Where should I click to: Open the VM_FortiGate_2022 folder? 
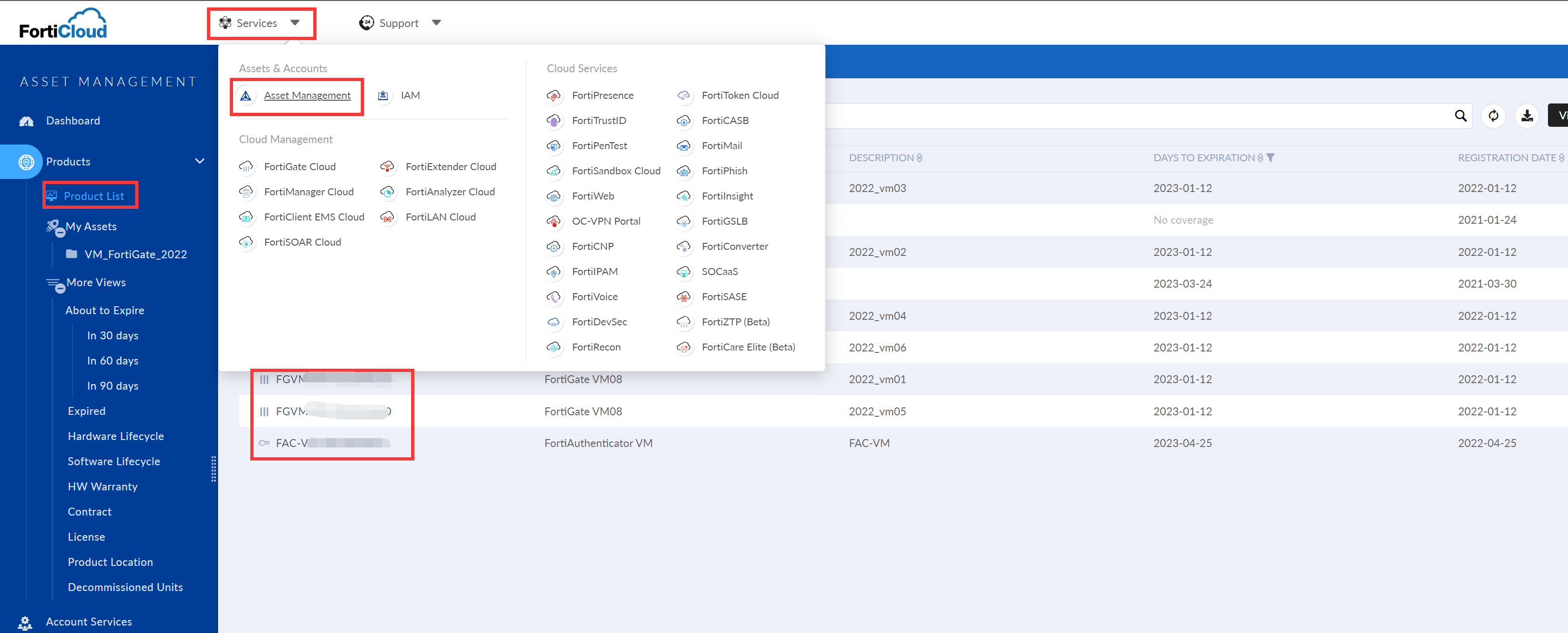click(x=135, y=255)
